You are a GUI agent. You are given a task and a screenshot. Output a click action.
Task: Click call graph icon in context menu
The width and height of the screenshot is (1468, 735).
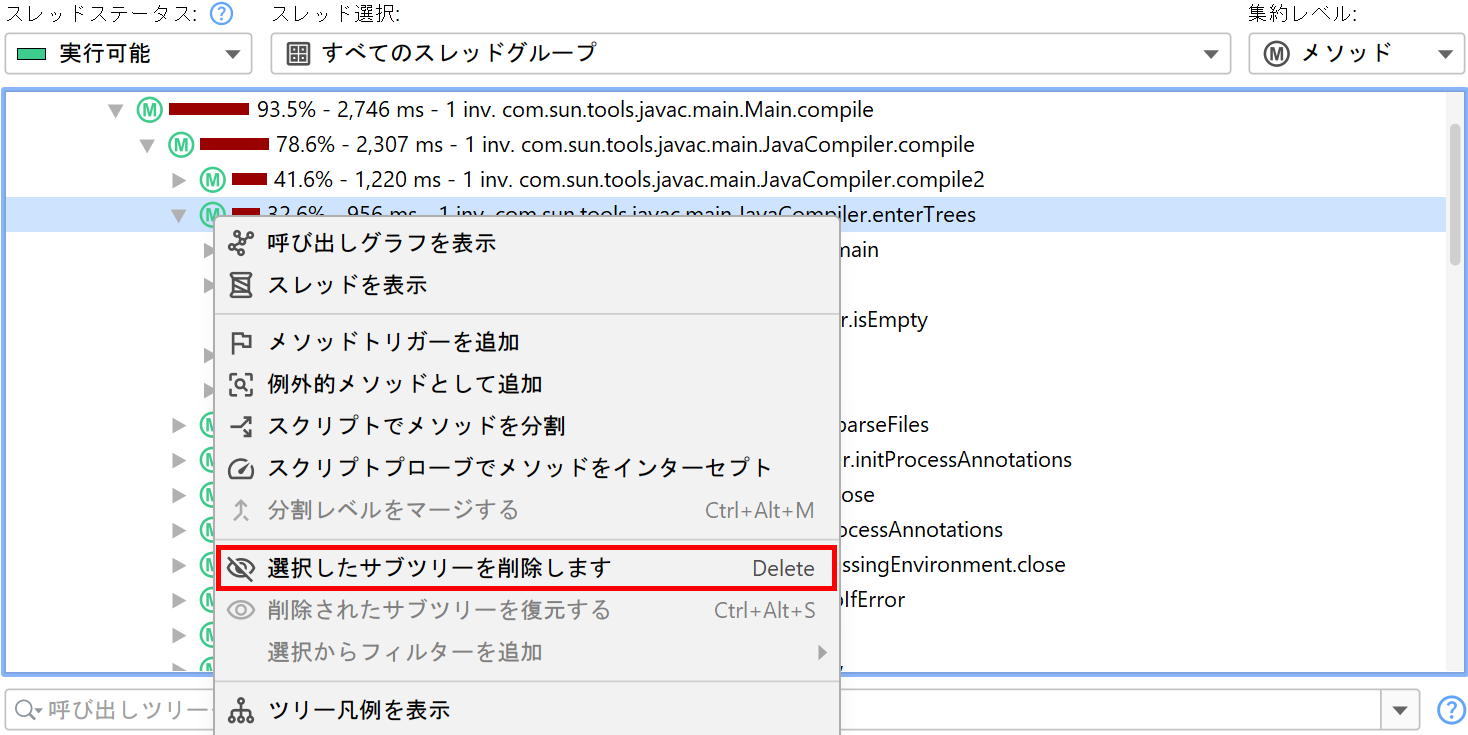[241, 243]
